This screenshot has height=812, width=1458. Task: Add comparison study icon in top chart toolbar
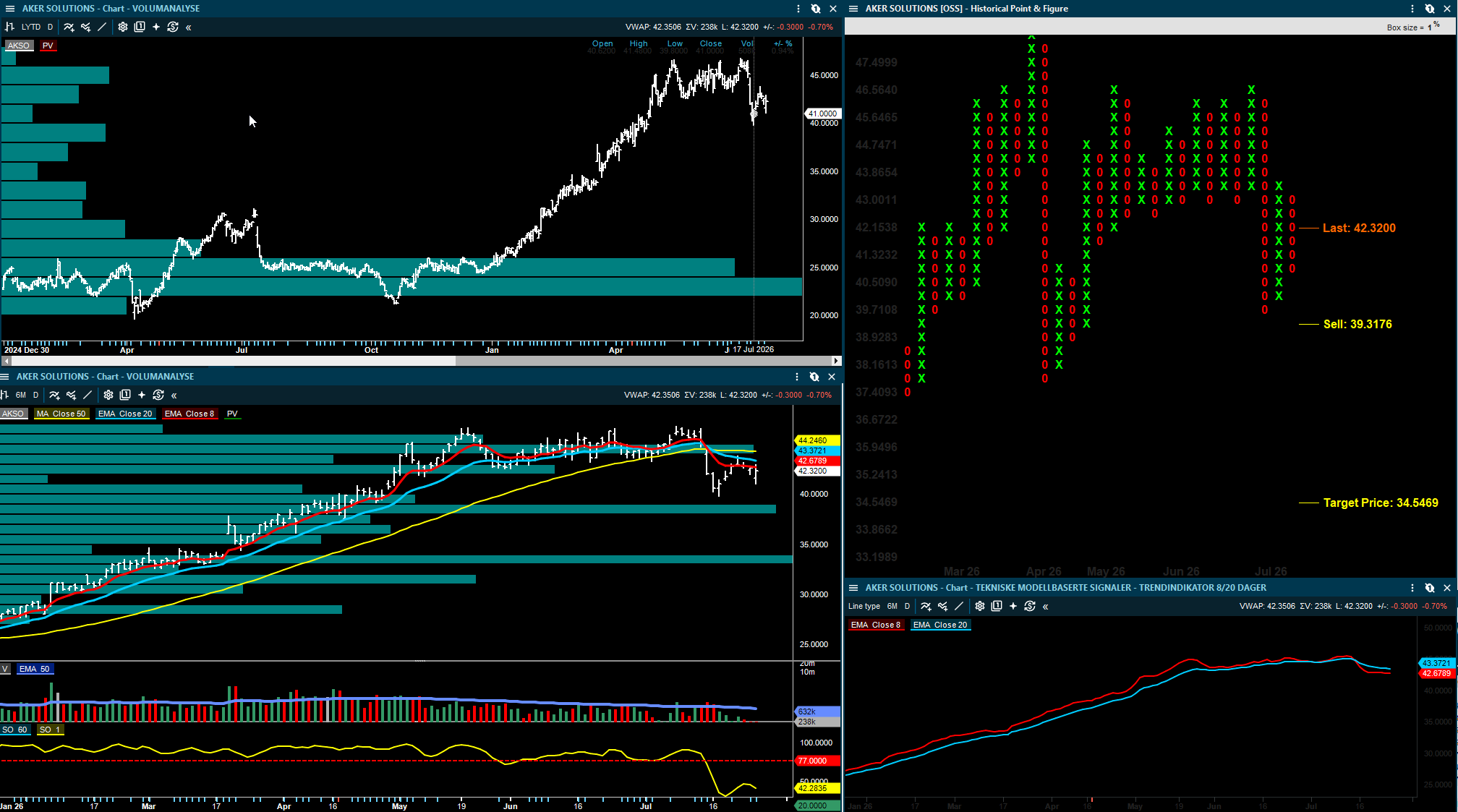pos(85,27)
